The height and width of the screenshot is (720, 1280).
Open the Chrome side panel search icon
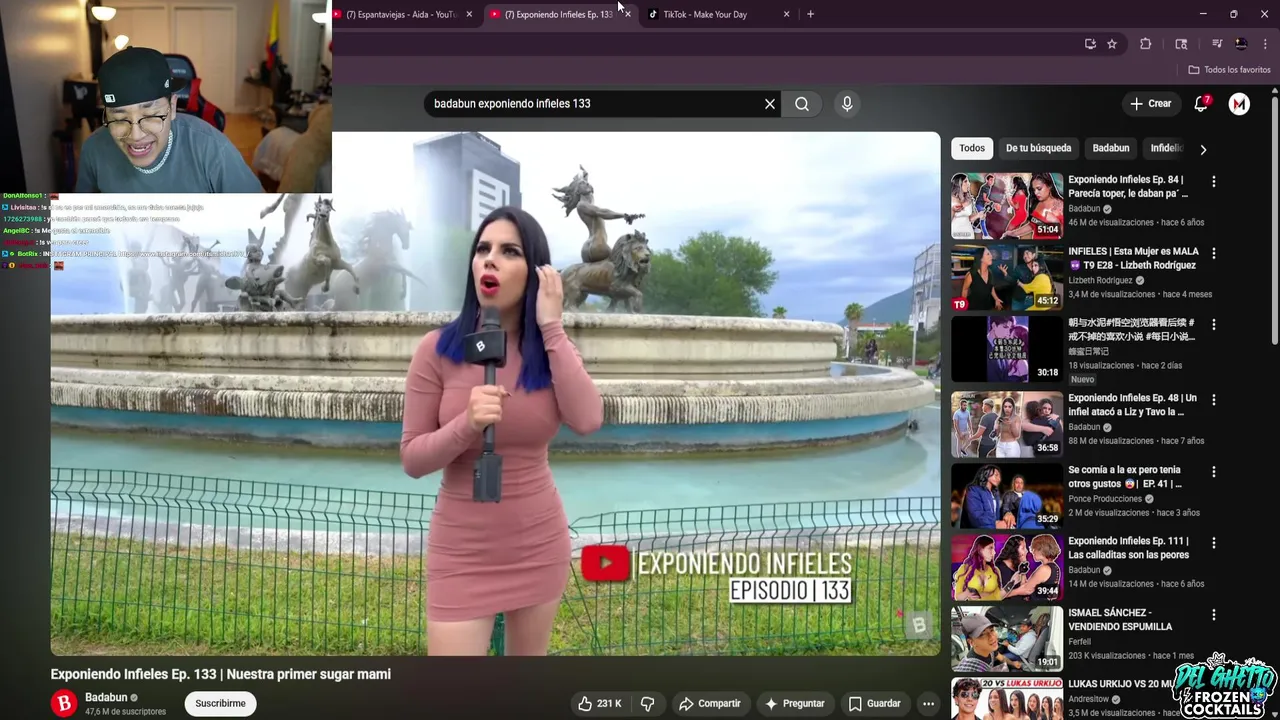point(1181,44)
